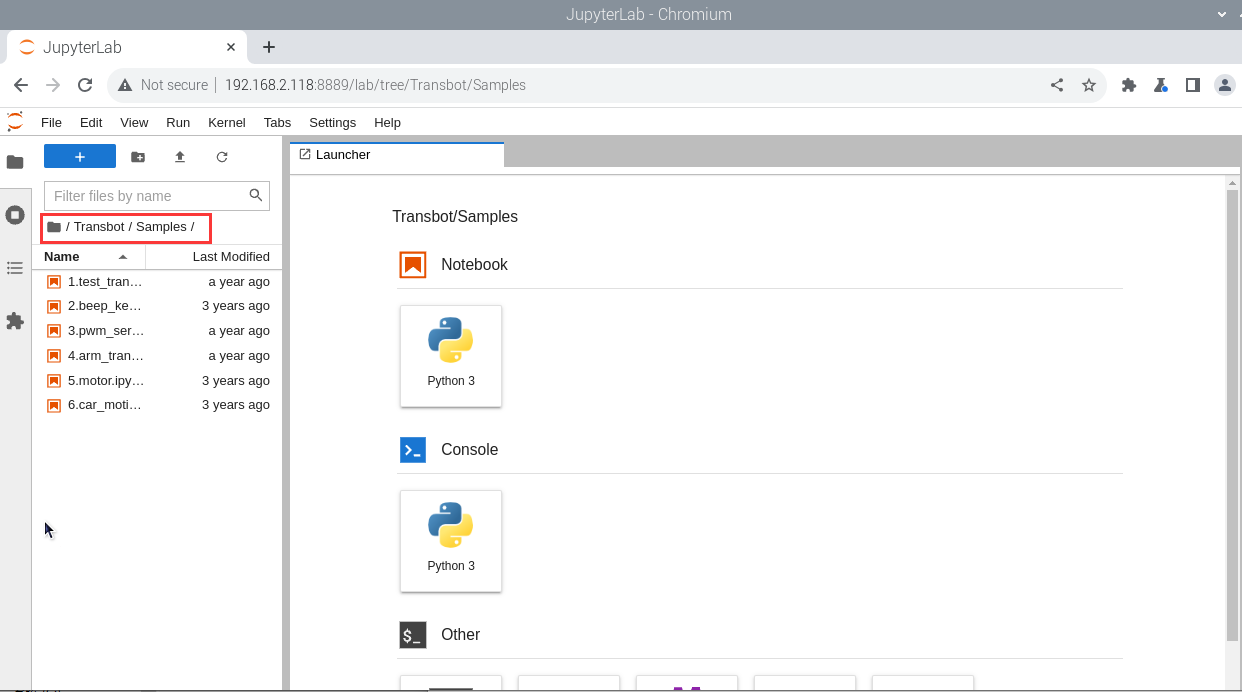Viewport: 1242px width, 692px height.
Task: Click the Launcher vertical scrollbar
Action: [x=1232, y=414]
